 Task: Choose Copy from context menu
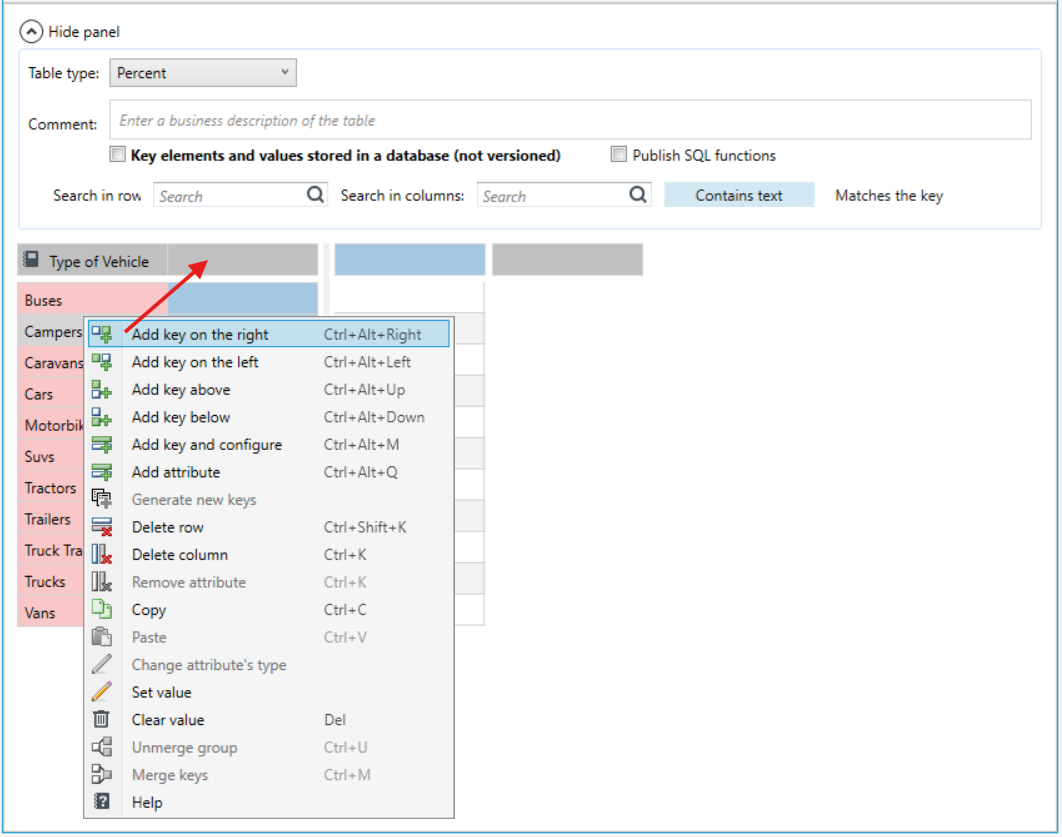point(269,609)
